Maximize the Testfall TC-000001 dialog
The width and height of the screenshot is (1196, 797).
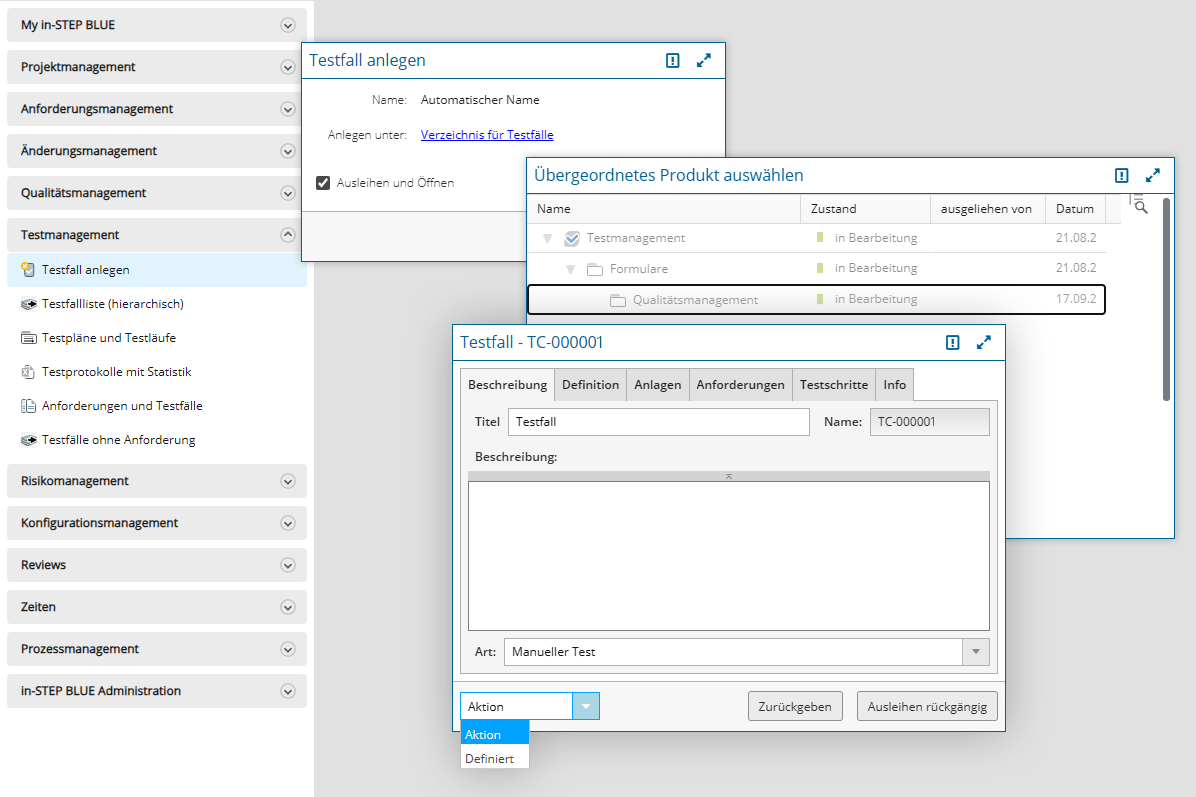pyautogui.click(x=984, y=342)
